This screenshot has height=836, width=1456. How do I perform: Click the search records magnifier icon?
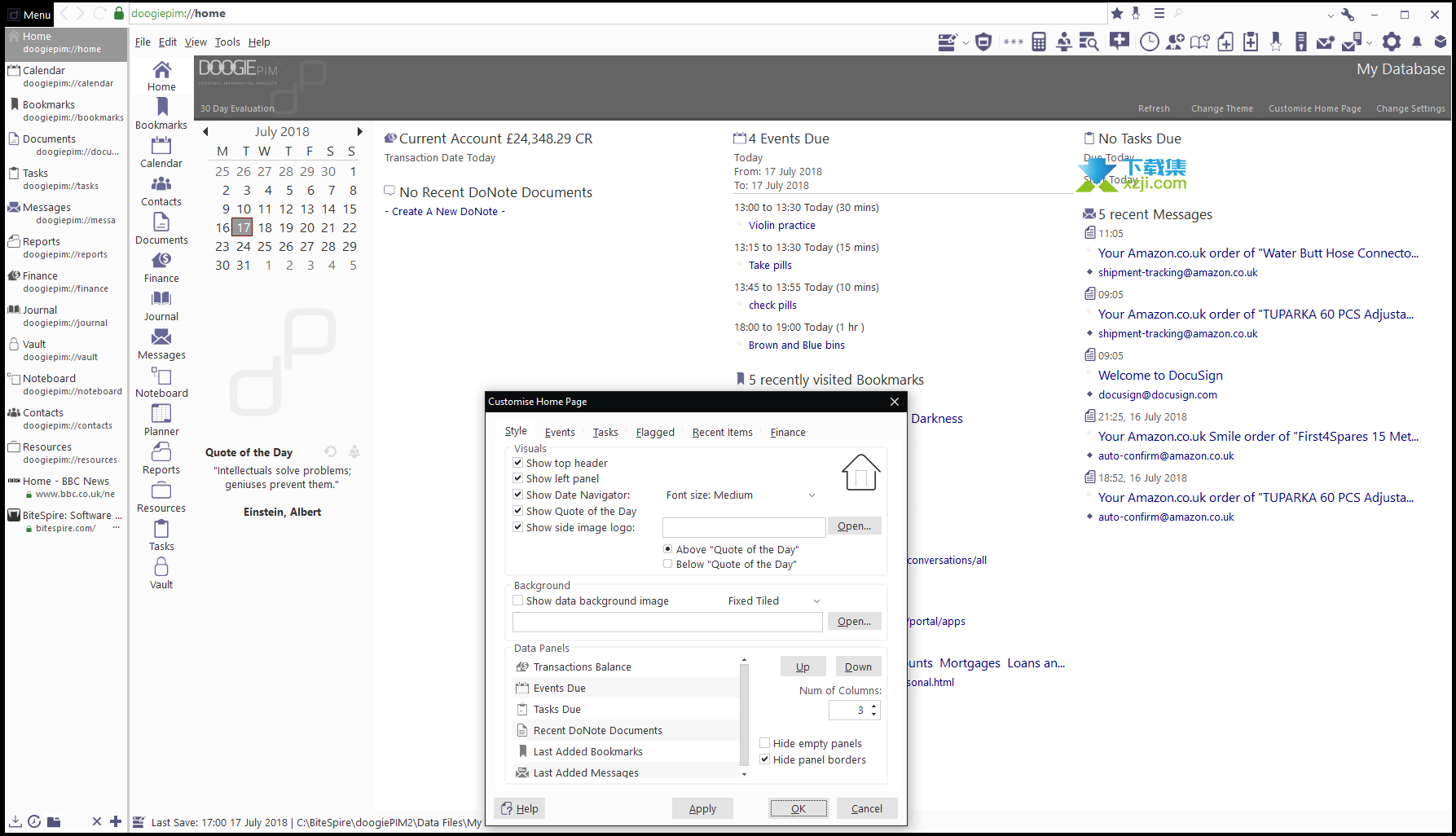pos(1089,42)
